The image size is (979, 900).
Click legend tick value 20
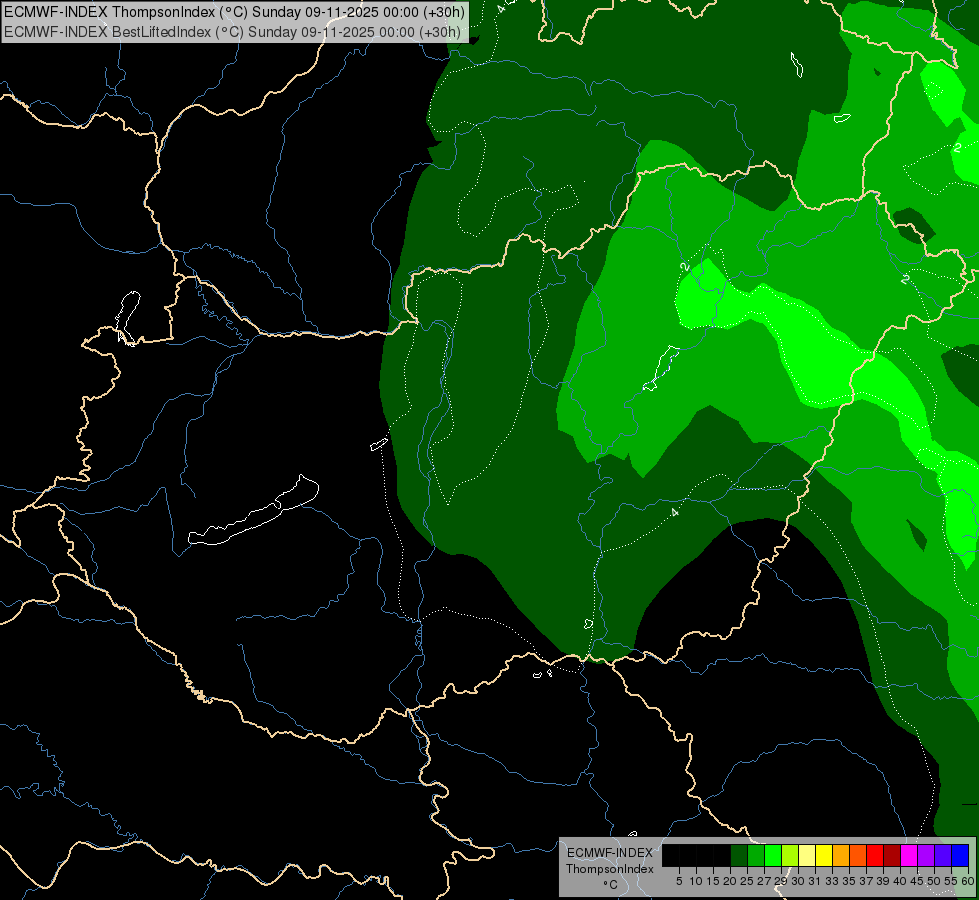coord(730,881)
